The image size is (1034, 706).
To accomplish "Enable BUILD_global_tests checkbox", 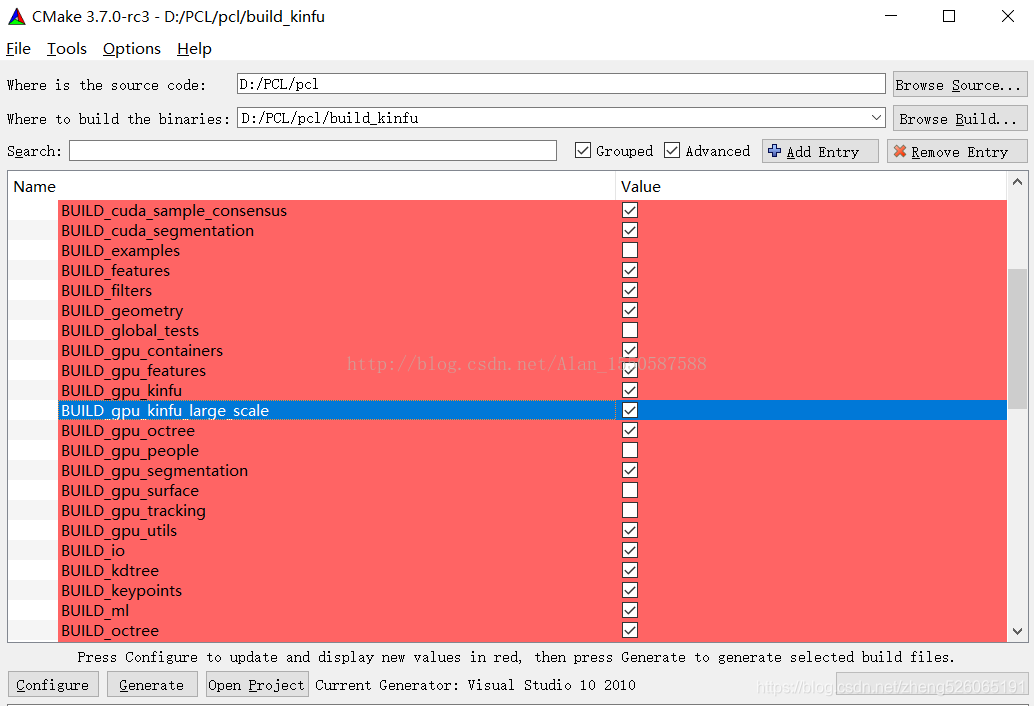I will pos(630,330).
